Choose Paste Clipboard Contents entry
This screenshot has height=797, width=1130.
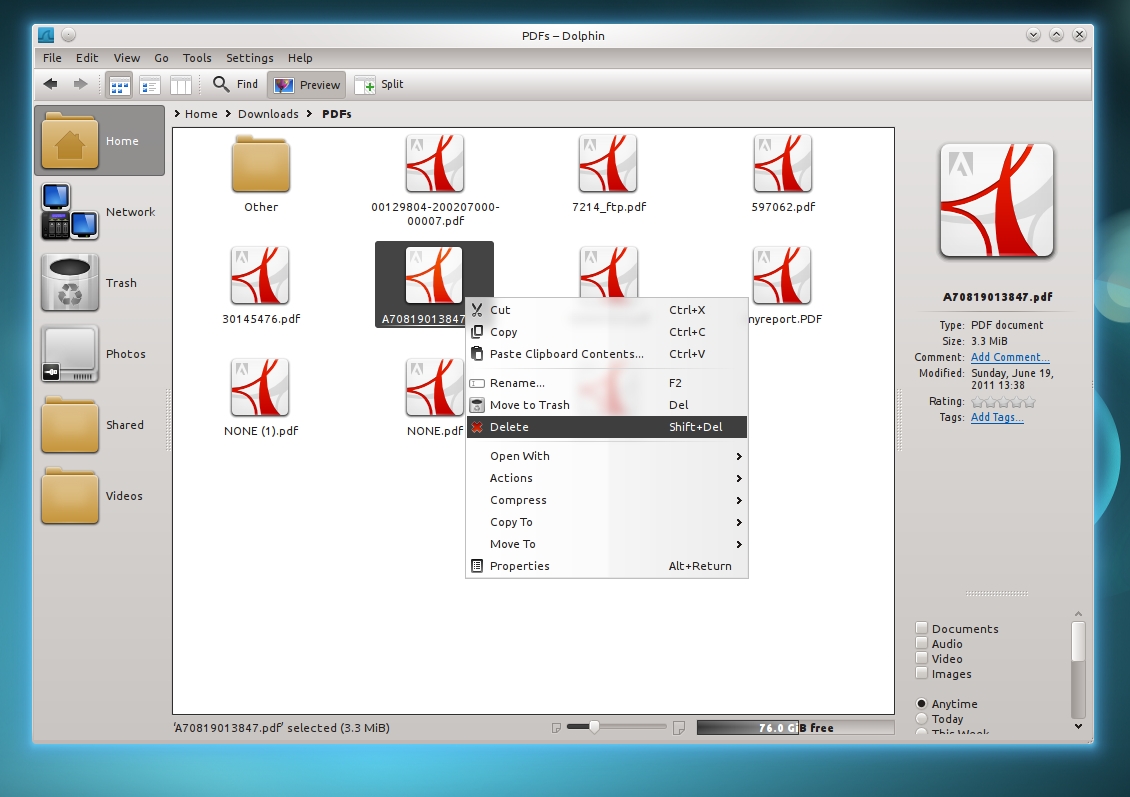pos(607,354)
